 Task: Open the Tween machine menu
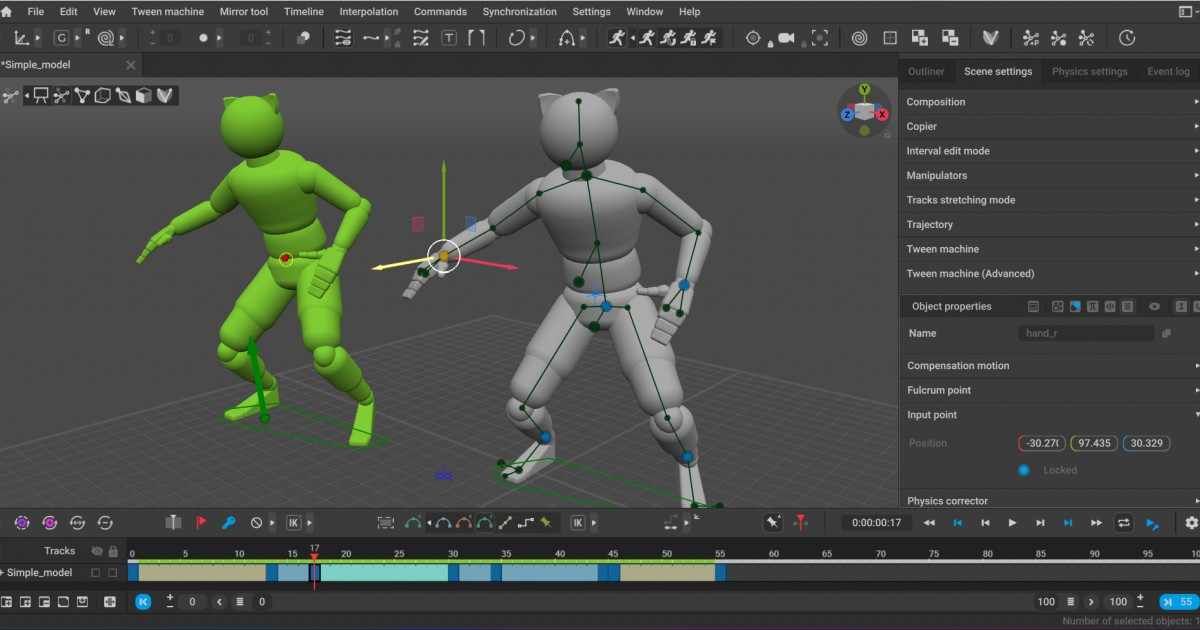[x=167, y=11]
